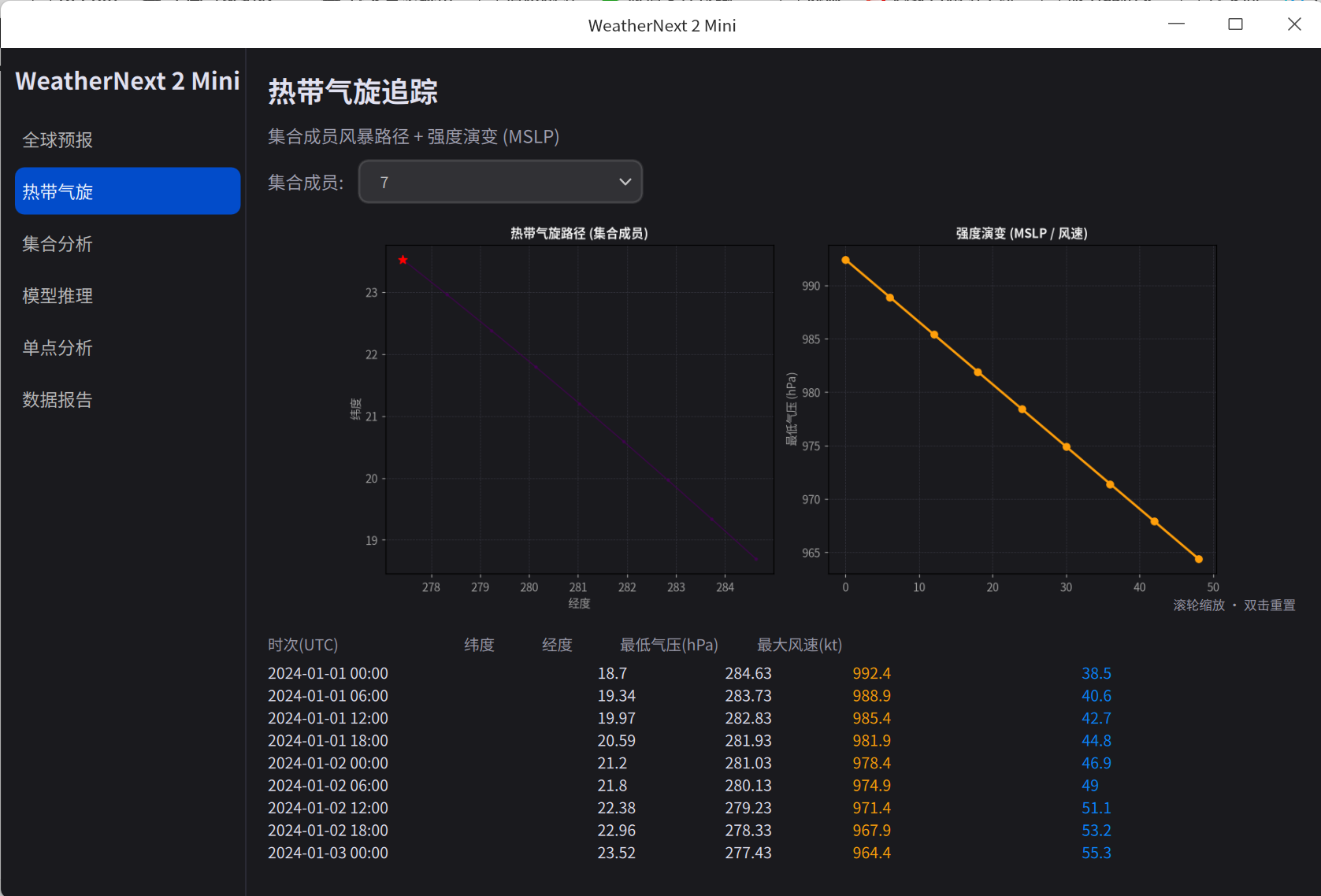Click the 最大风速(kt) column header

[x=800, y=645]
